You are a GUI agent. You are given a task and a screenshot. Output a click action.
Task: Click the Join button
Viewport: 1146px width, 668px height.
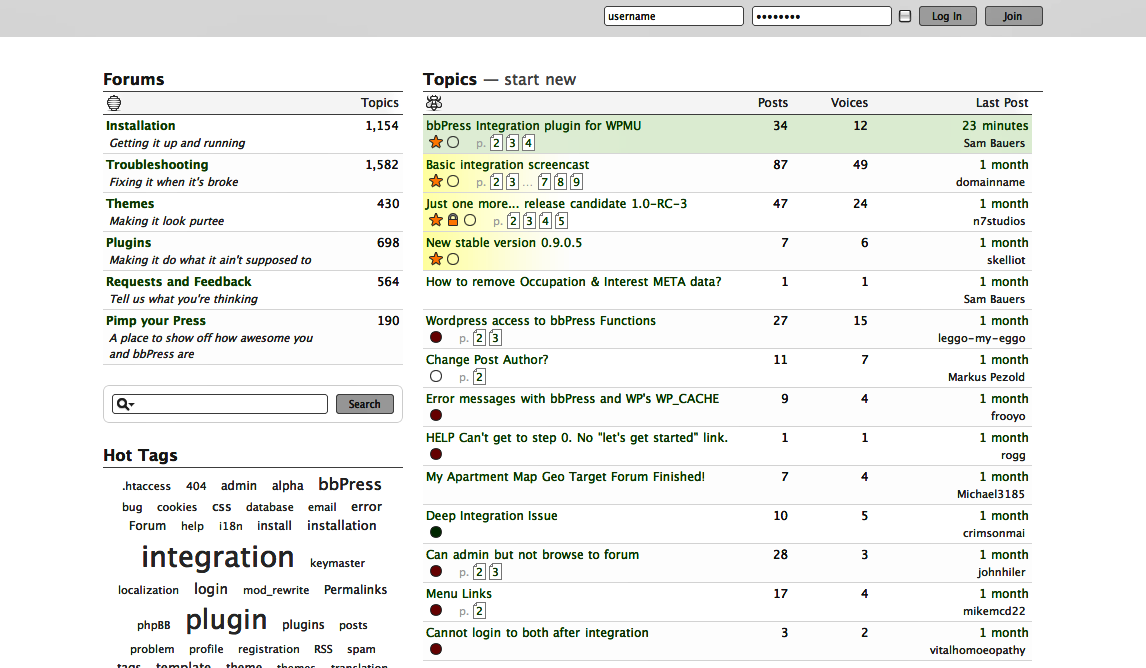[x=1013, y=16]
